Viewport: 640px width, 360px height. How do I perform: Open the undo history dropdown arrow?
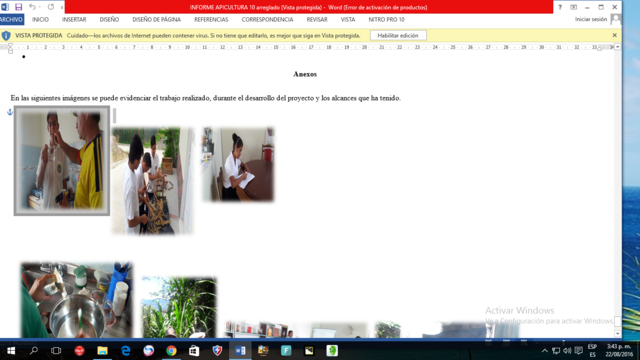pyautogui.click(x=40, y=7)
